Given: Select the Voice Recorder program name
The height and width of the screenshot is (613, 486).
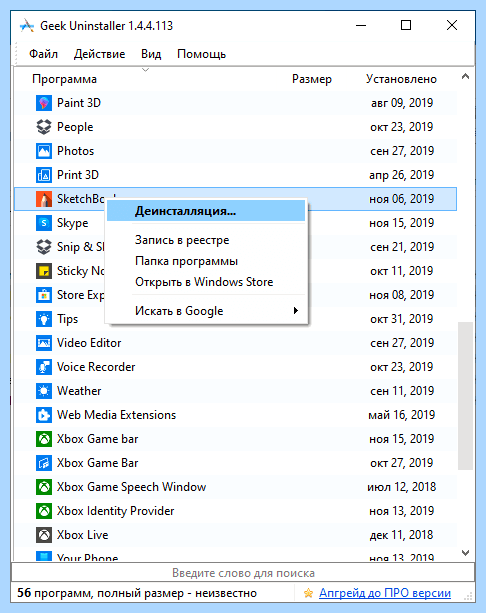Looking at the screenshot, I should [x=96, y=367].
